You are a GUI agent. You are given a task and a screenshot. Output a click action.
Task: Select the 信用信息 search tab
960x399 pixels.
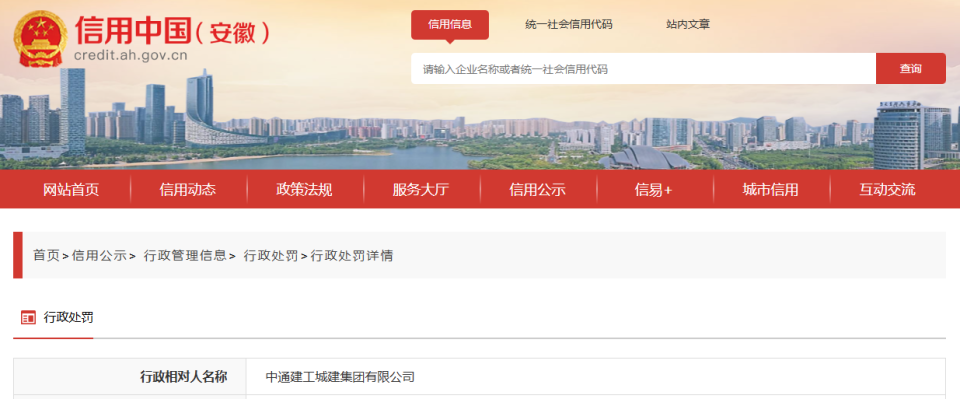pos(450,24)
